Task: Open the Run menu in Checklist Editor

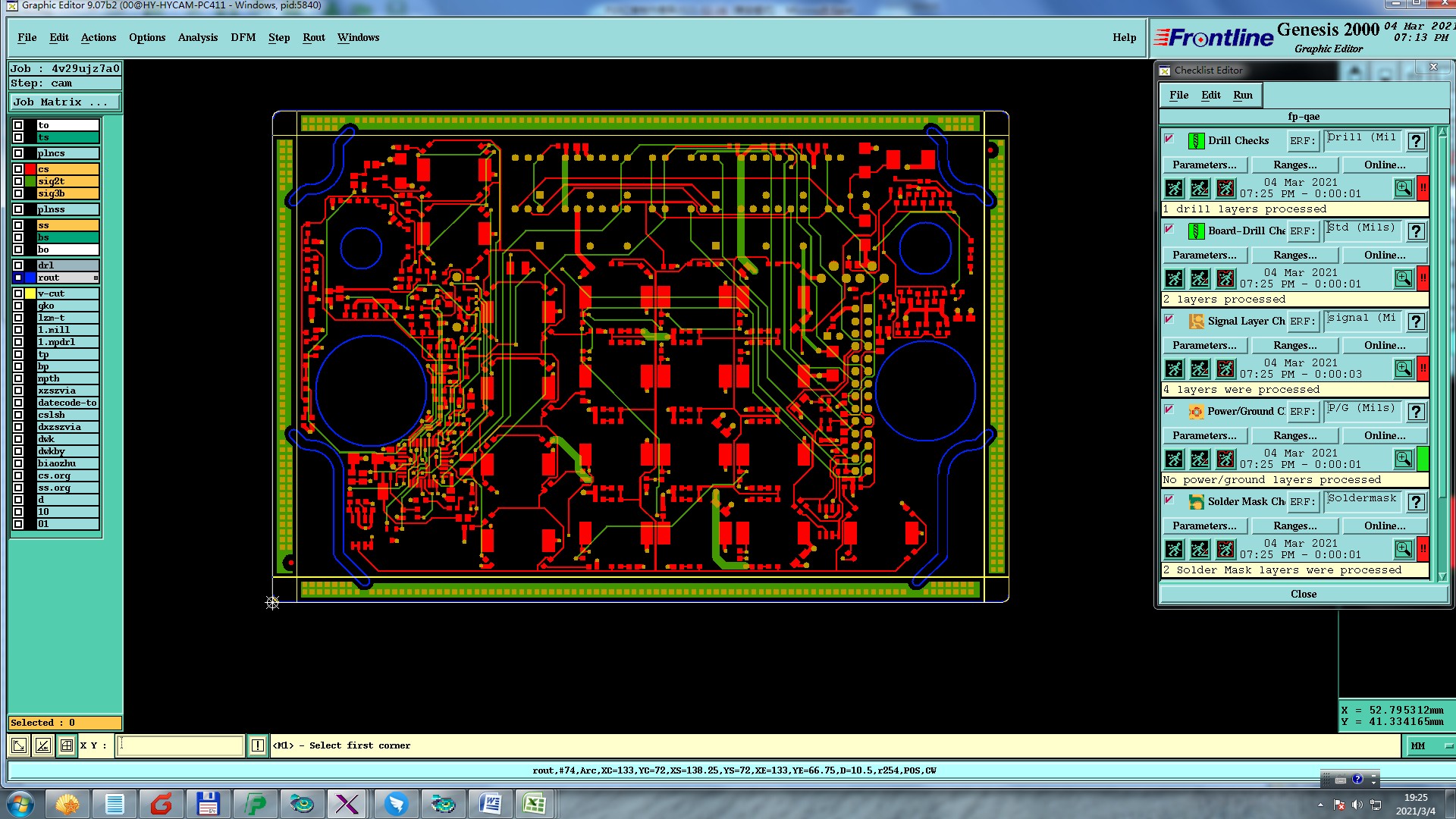Action: click(x=1242, y=95)
